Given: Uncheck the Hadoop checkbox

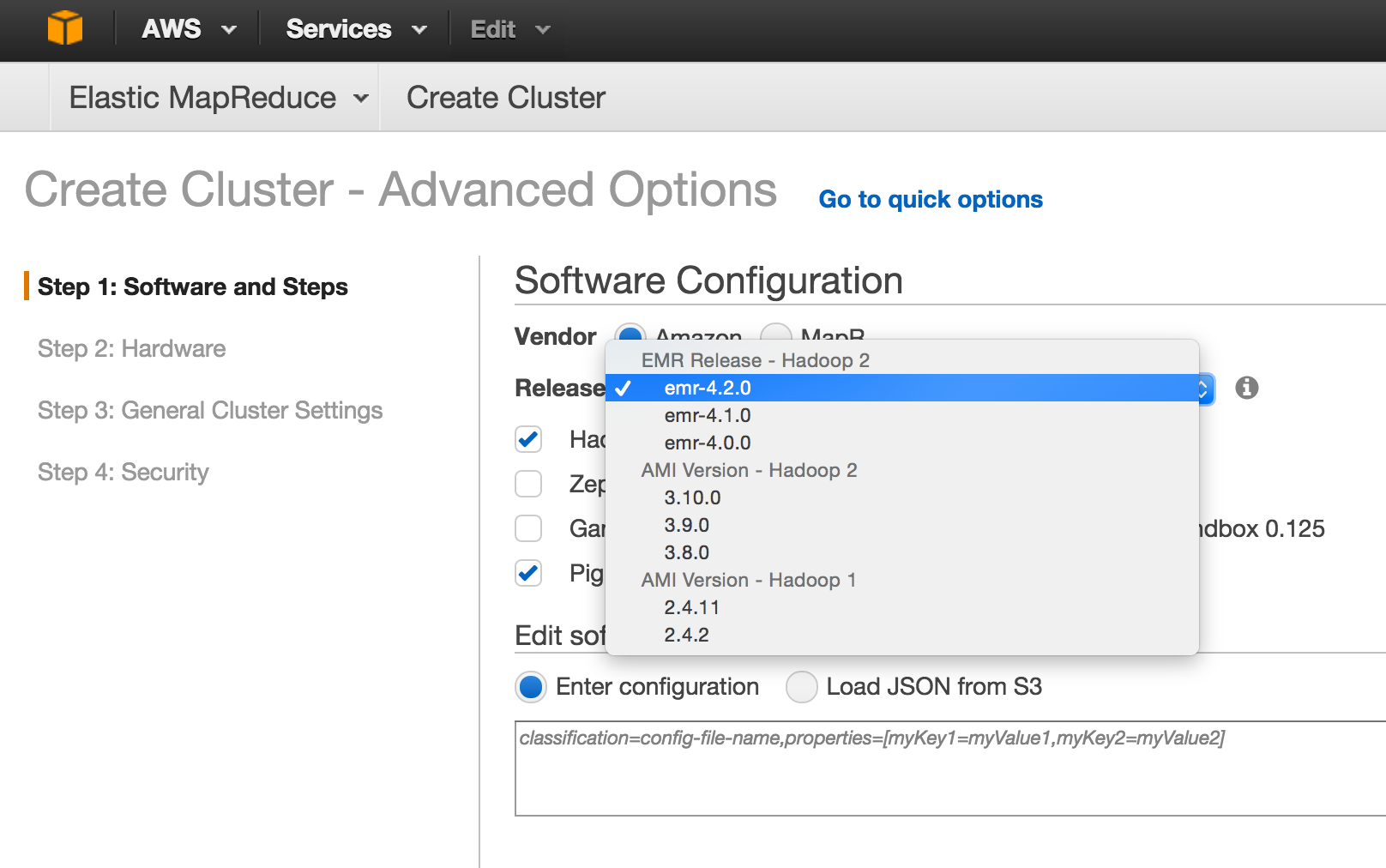Looking at the screenshot, I should (528, 439).
